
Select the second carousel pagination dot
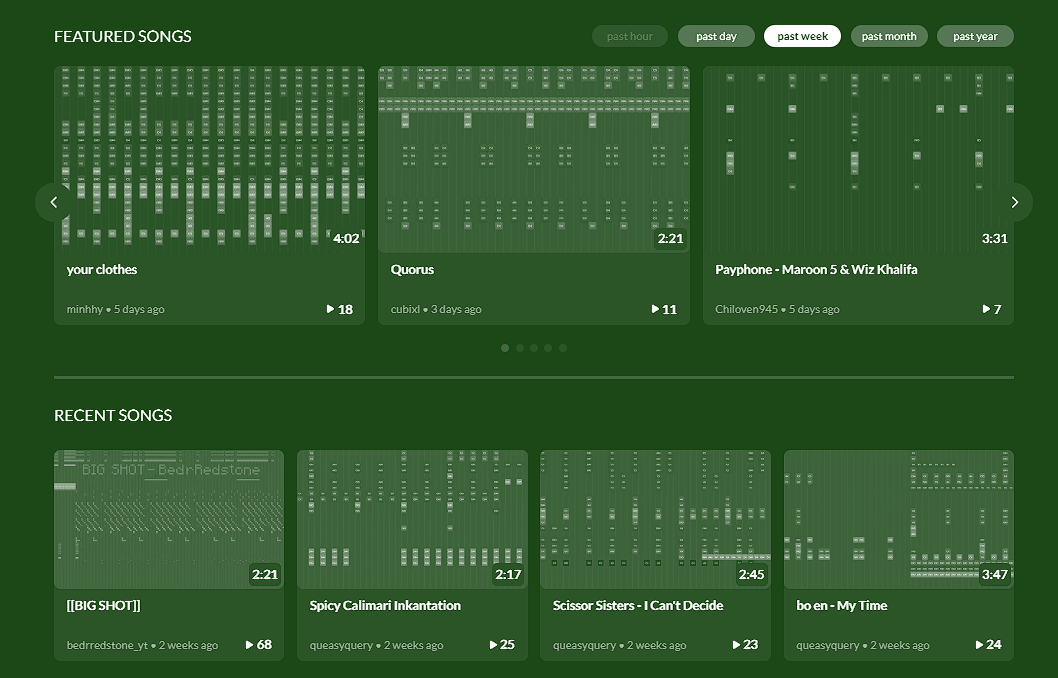coord(519,348)
